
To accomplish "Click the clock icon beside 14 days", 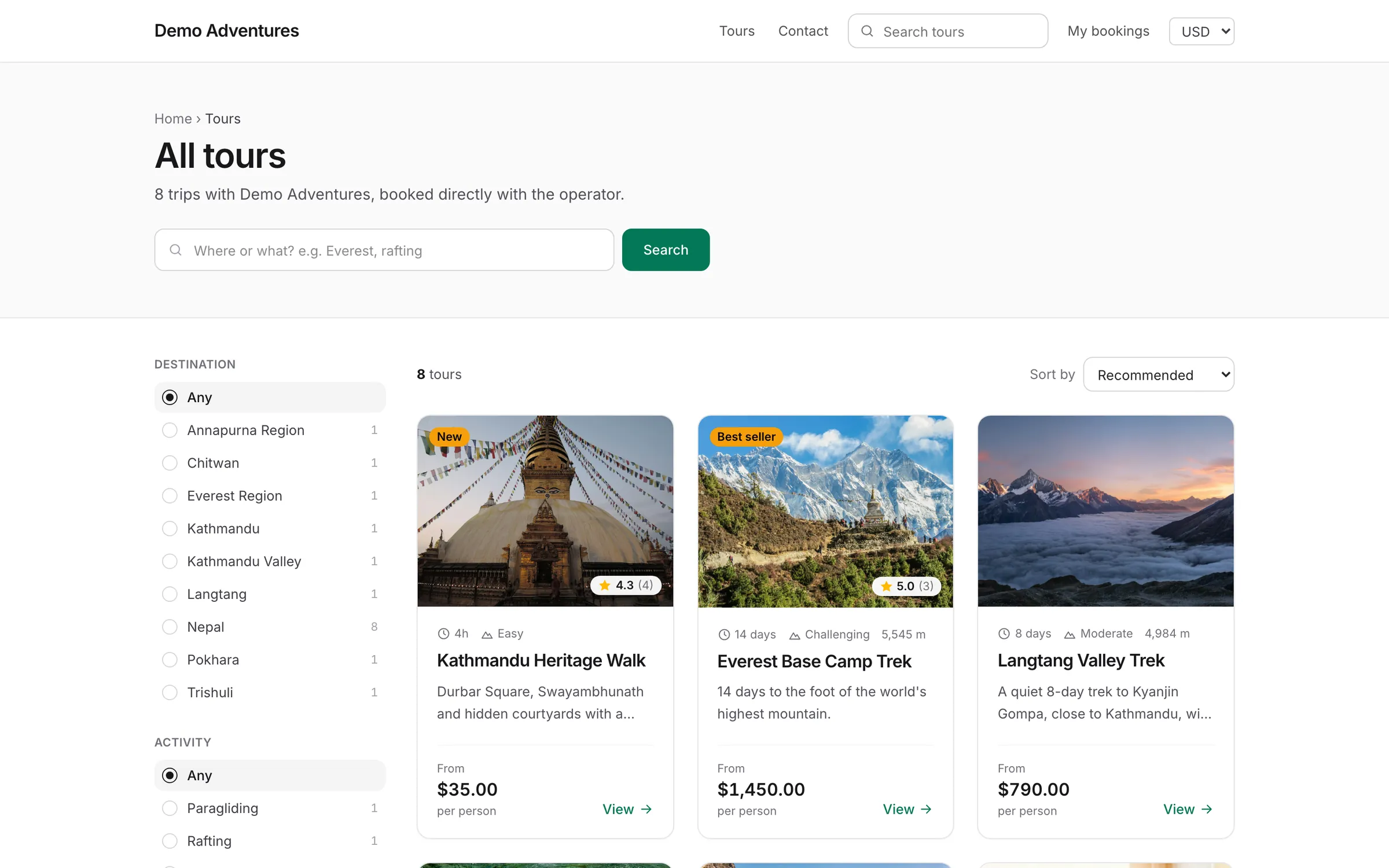I will pos(723,635).
